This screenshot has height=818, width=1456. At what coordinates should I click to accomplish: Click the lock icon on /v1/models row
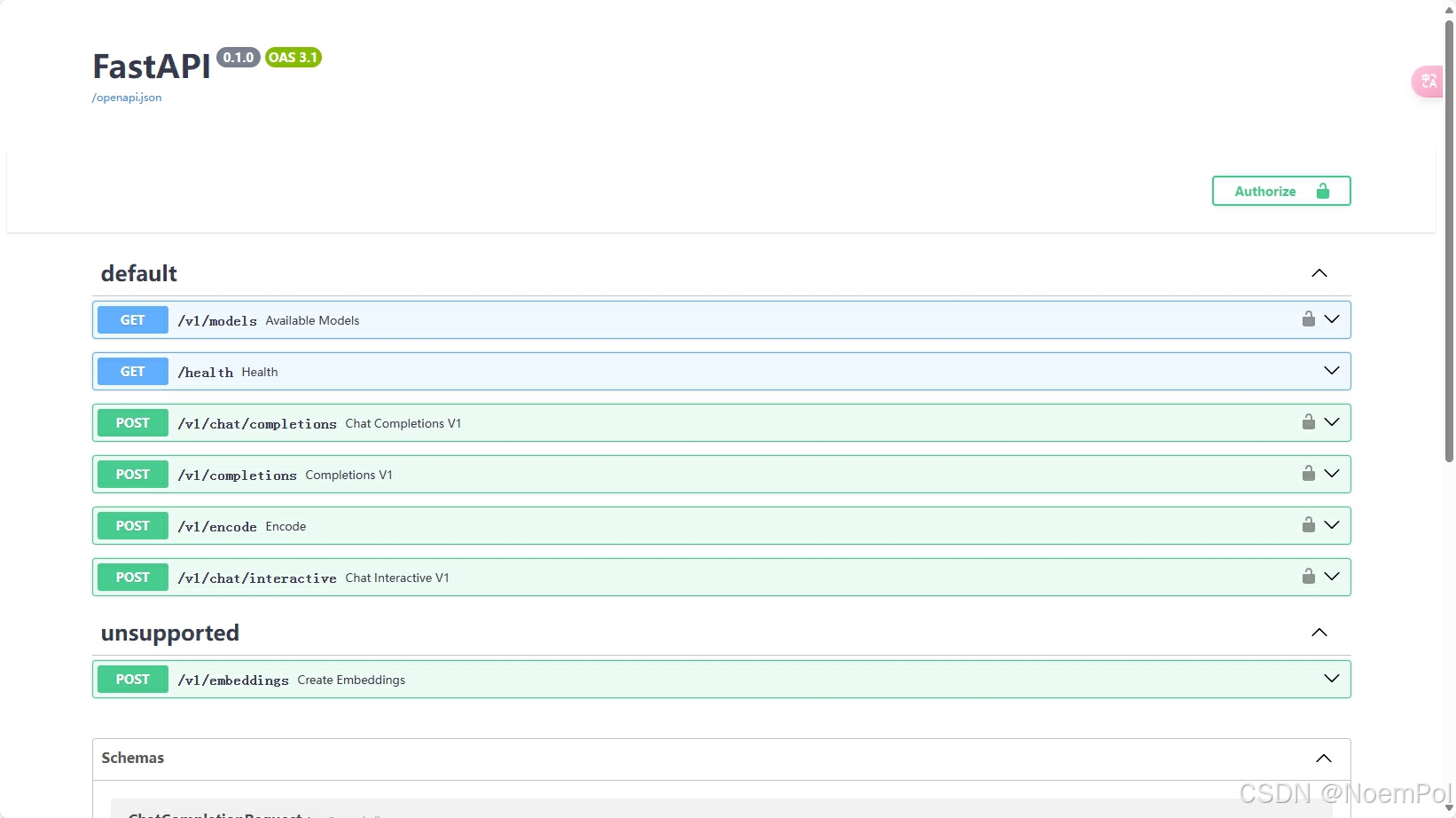click(x=1308, y=319)
